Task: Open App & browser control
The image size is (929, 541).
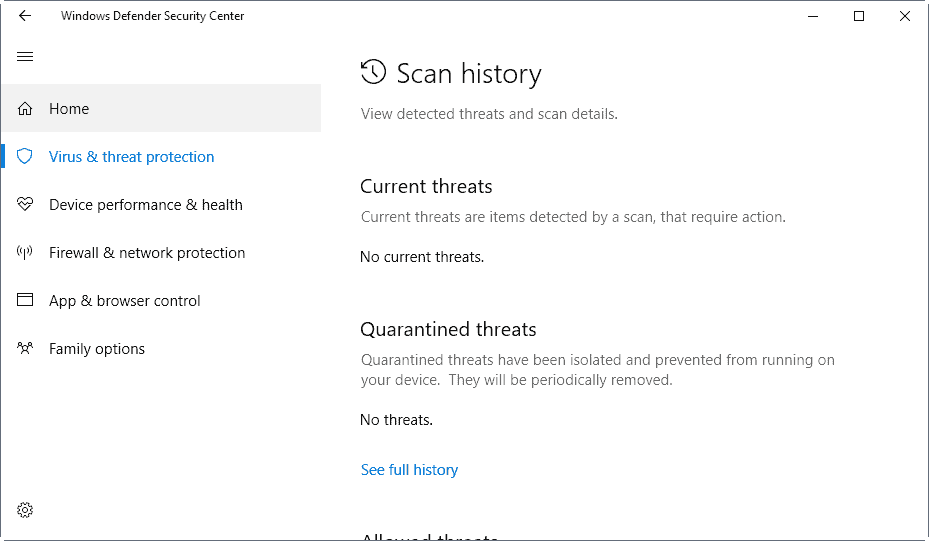Action: pos(161,300)
